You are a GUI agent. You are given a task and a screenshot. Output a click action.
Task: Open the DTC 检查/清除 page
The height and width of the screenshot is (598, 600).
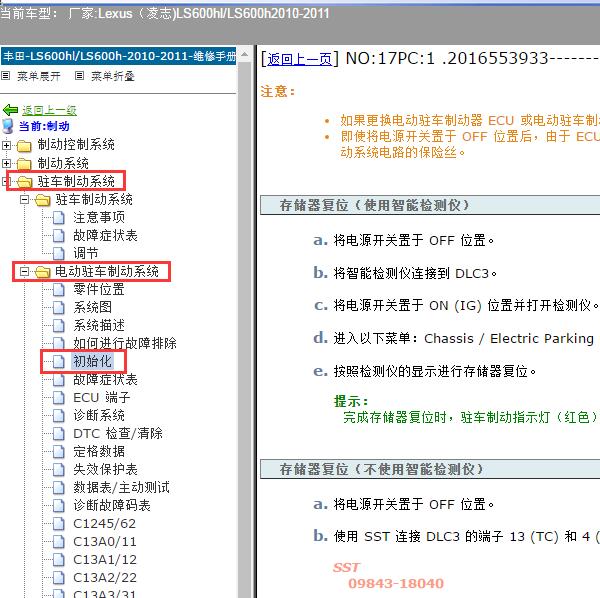click(118, 433)
